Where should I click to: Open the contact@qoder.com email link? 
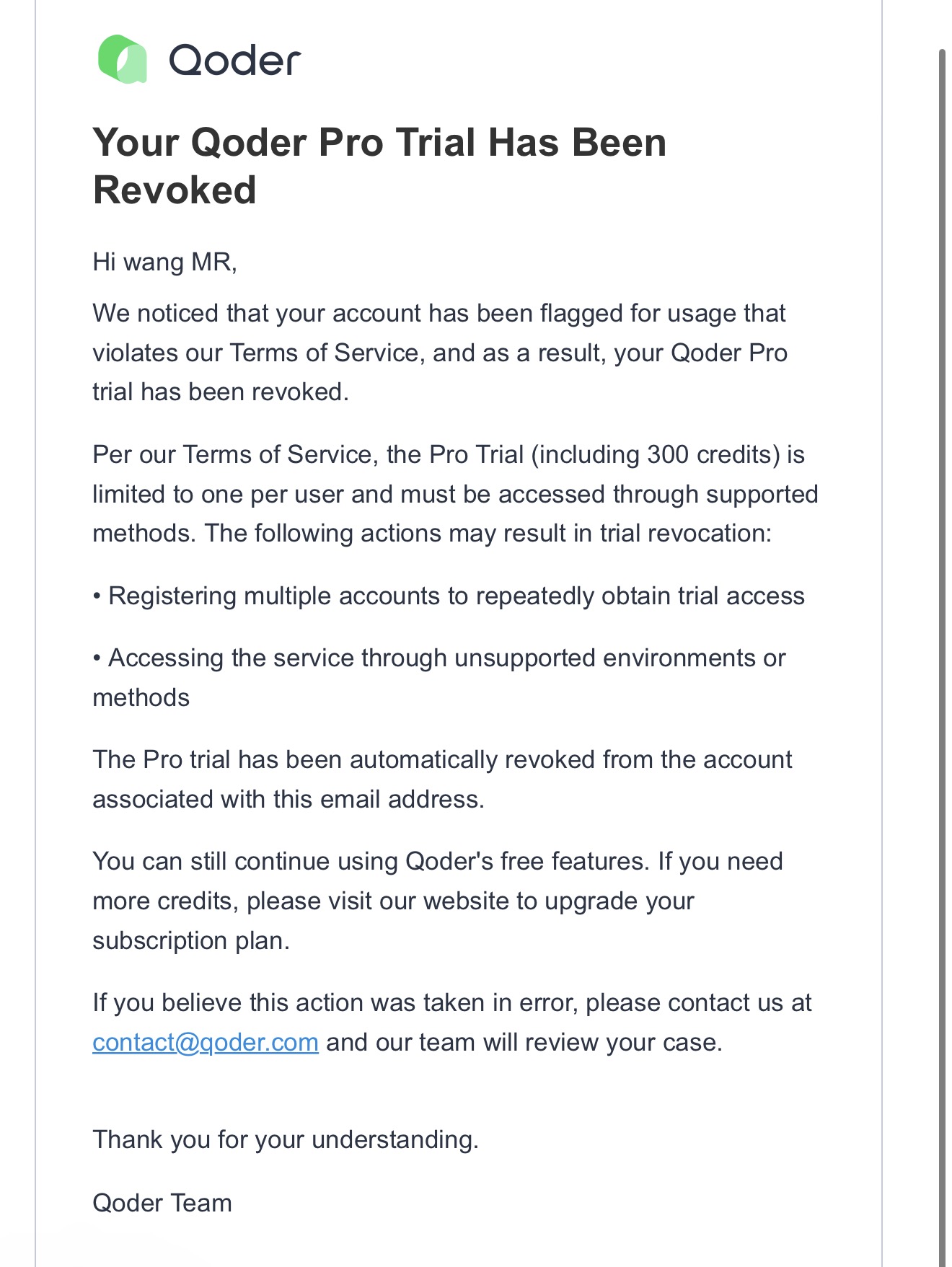[x=206, y=1042]
